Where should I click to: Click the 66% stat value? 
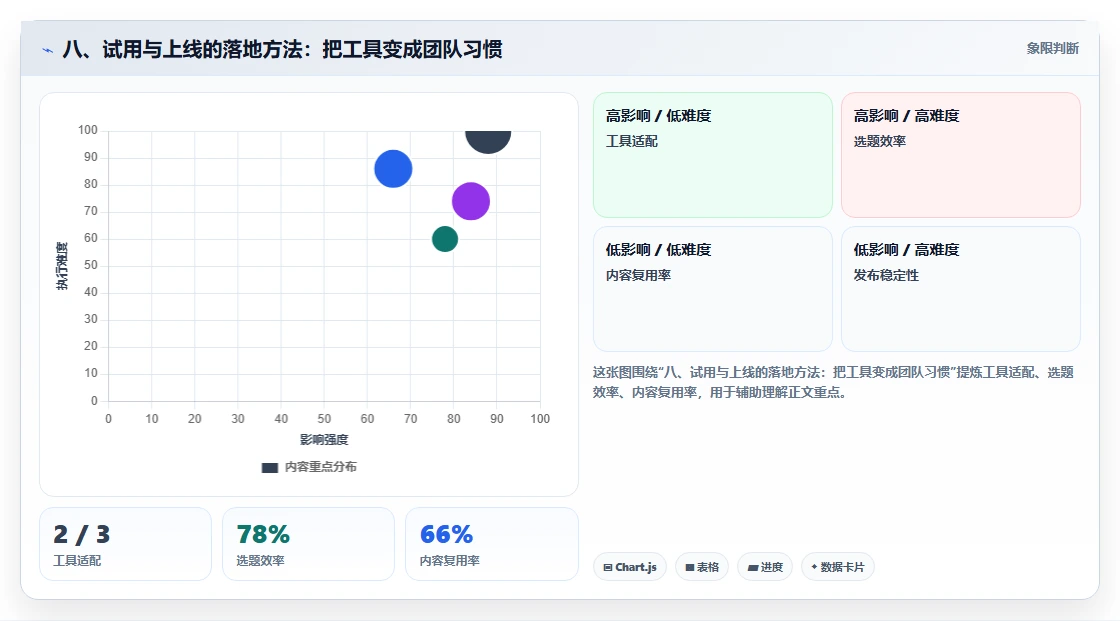point(446,535)
